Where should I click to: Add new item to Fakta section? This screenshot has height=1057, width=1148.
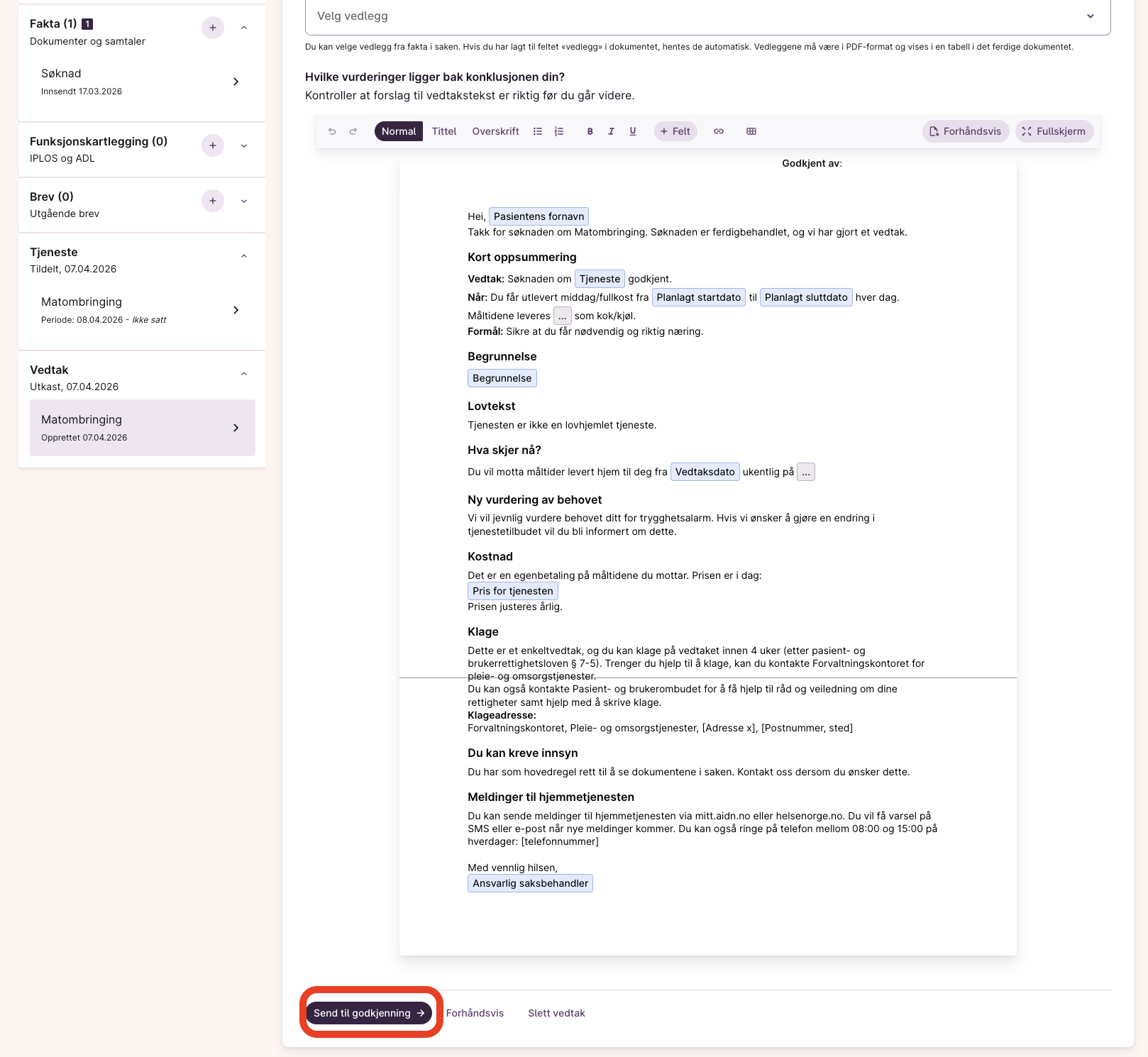213,28
